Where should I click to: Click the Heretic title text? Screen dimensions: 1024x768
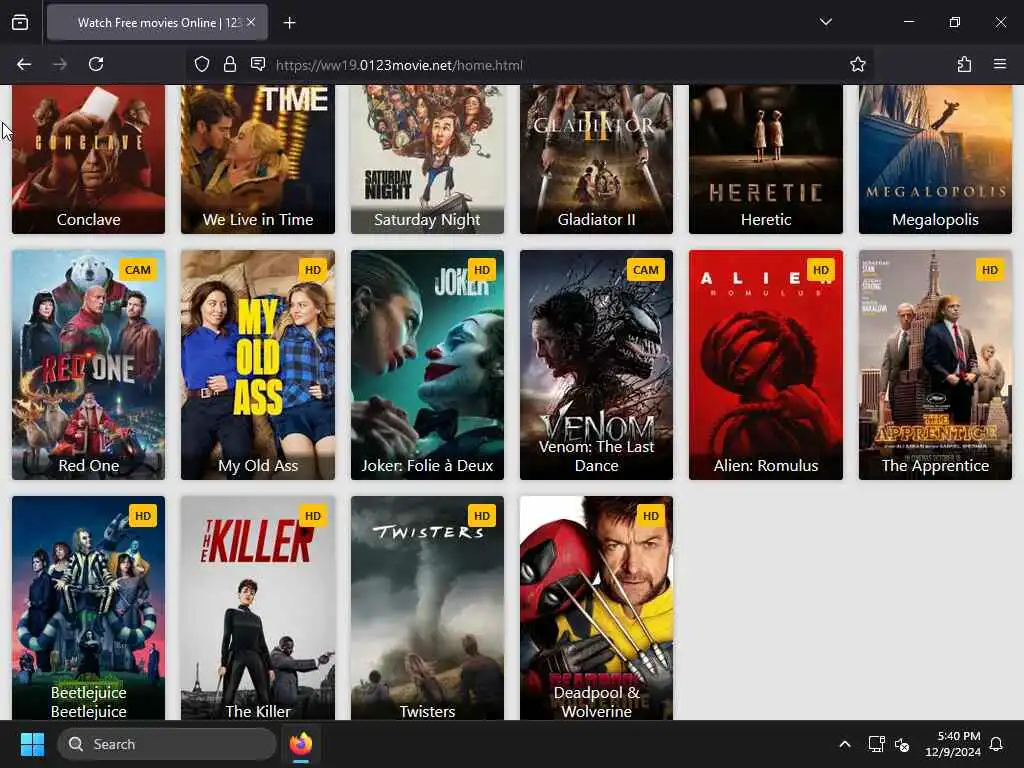click(766, 219)
